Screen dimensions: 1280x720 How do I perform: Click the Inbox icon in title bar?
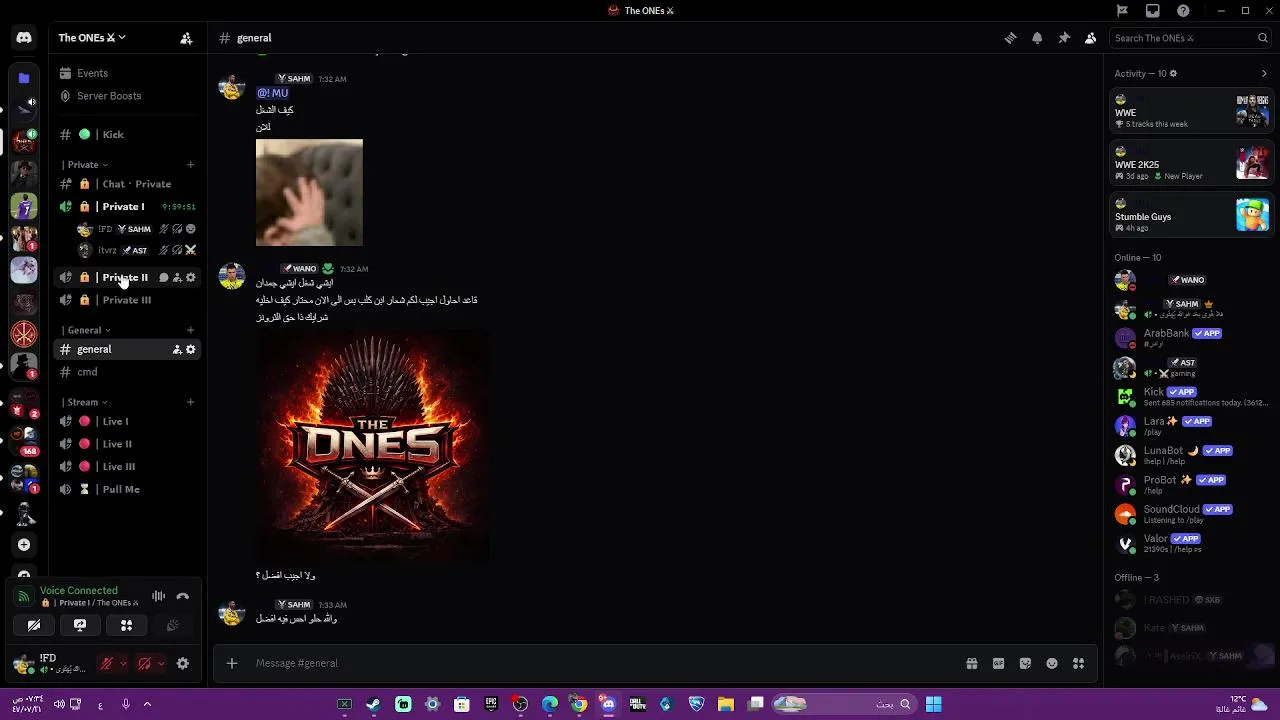pos(1153,11)
